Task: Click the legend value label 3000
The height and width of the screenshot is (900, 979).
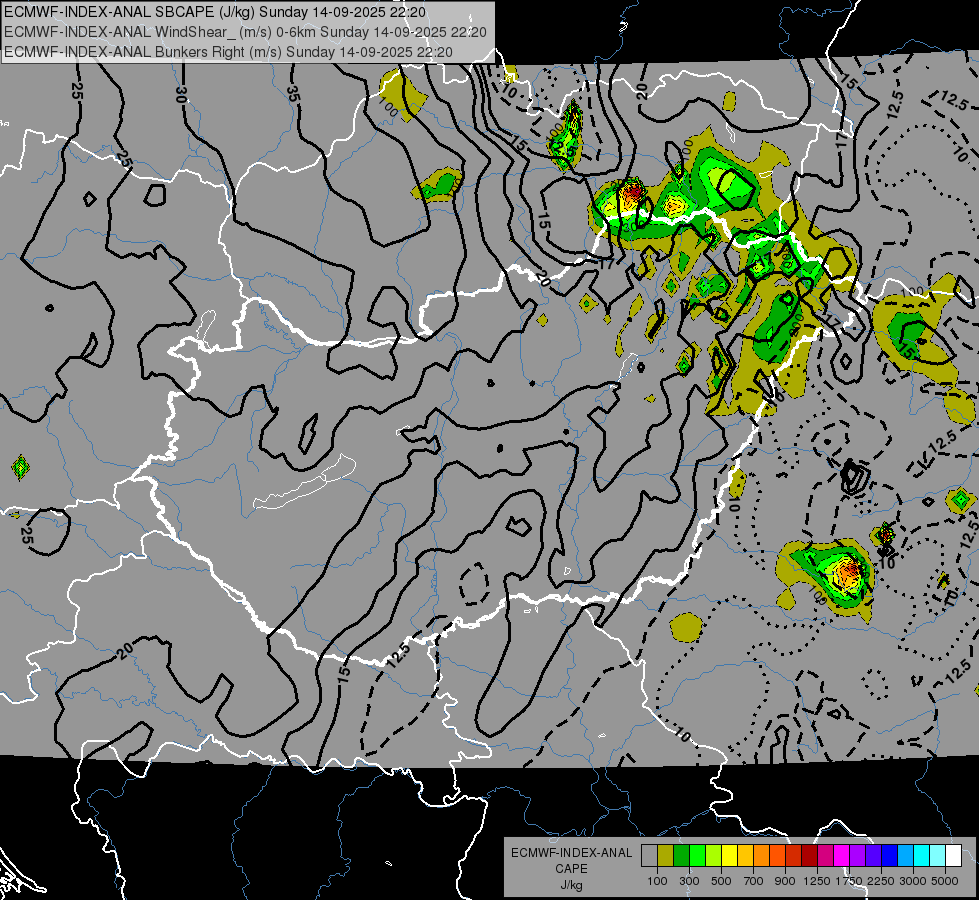Action: click(x=913, y=881)
